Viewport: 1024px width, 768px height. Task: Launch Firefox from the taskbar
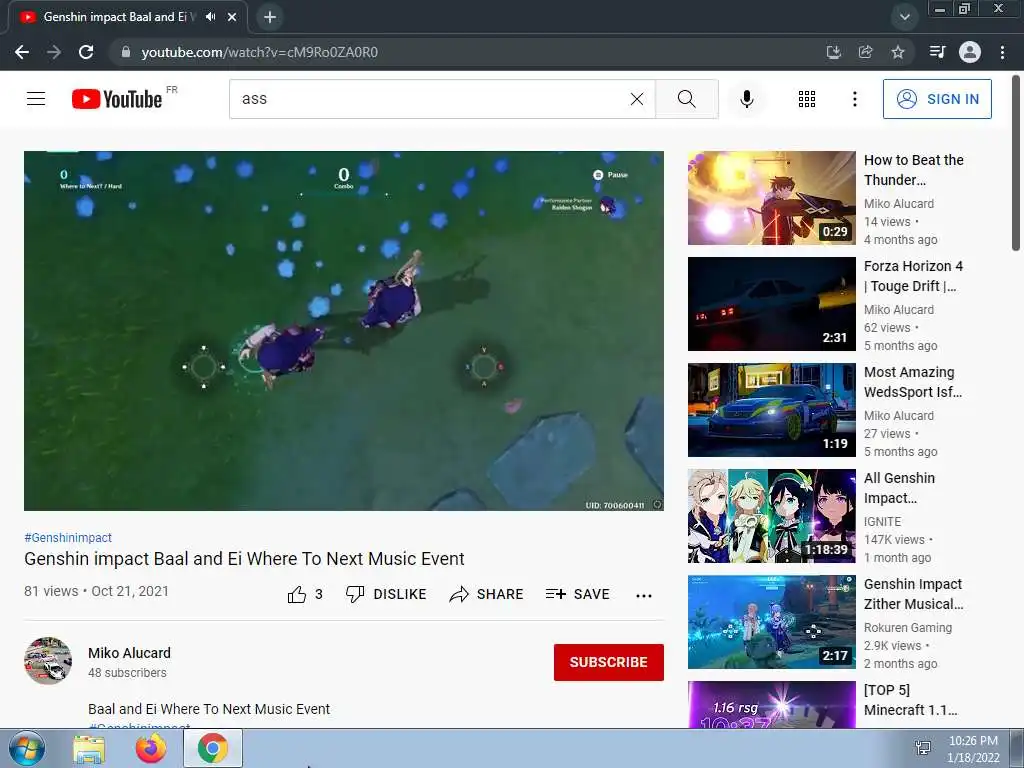pos(151,748)
